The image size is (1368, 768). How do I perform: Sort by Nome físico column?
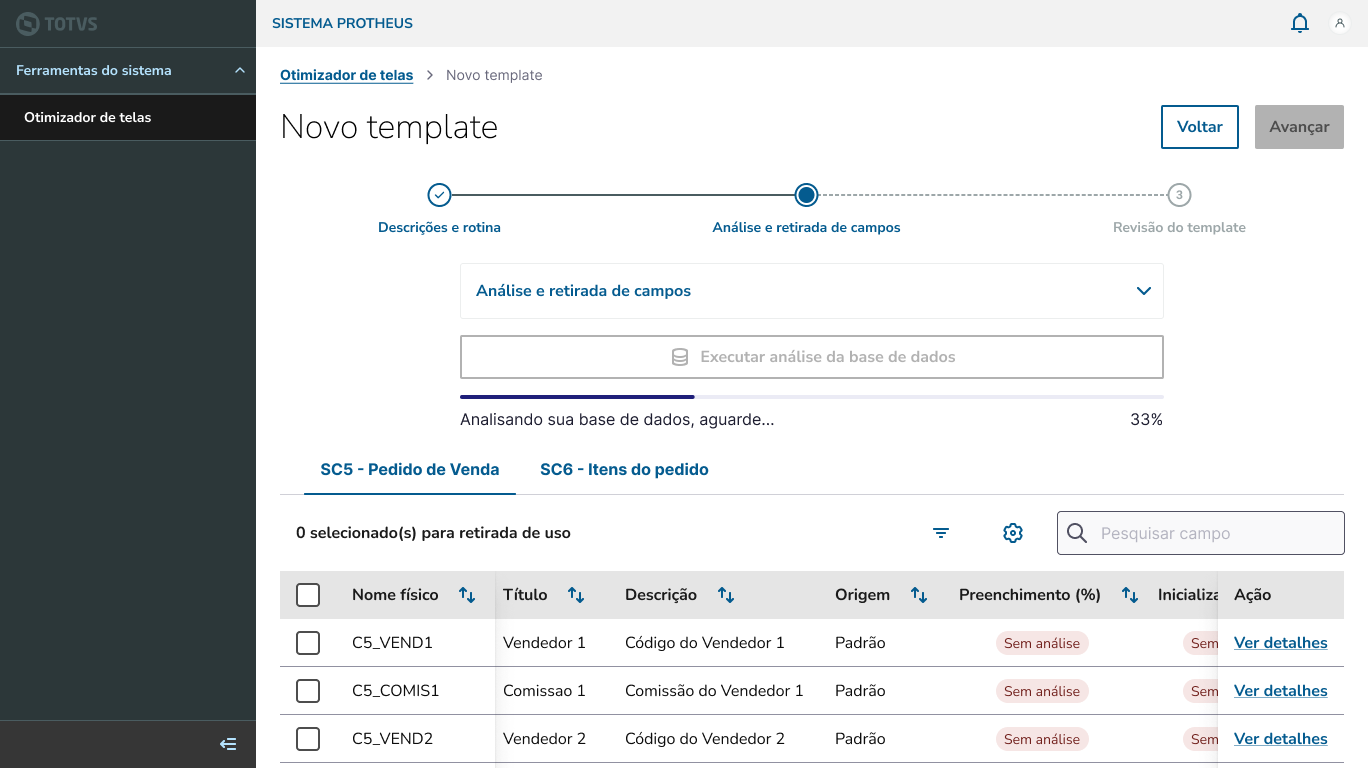tap(467, 595)
